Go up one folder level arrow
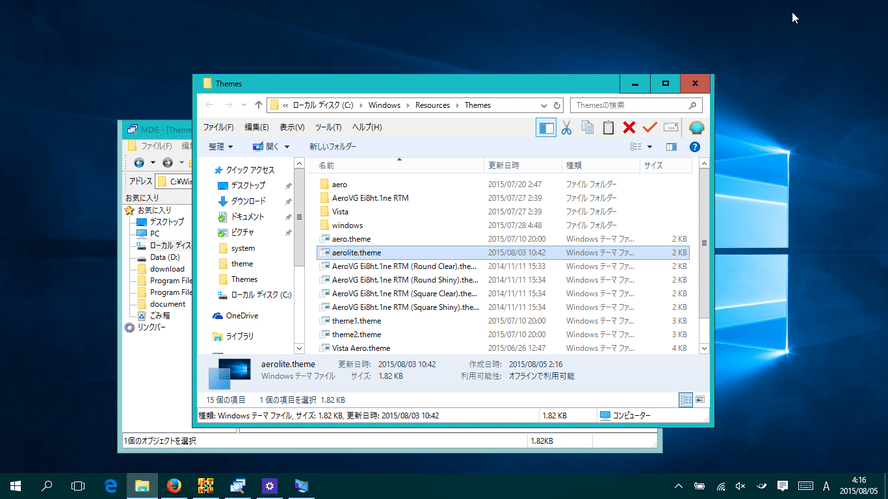The height and width of the screenshot is (499, 888). pos(258,105)
